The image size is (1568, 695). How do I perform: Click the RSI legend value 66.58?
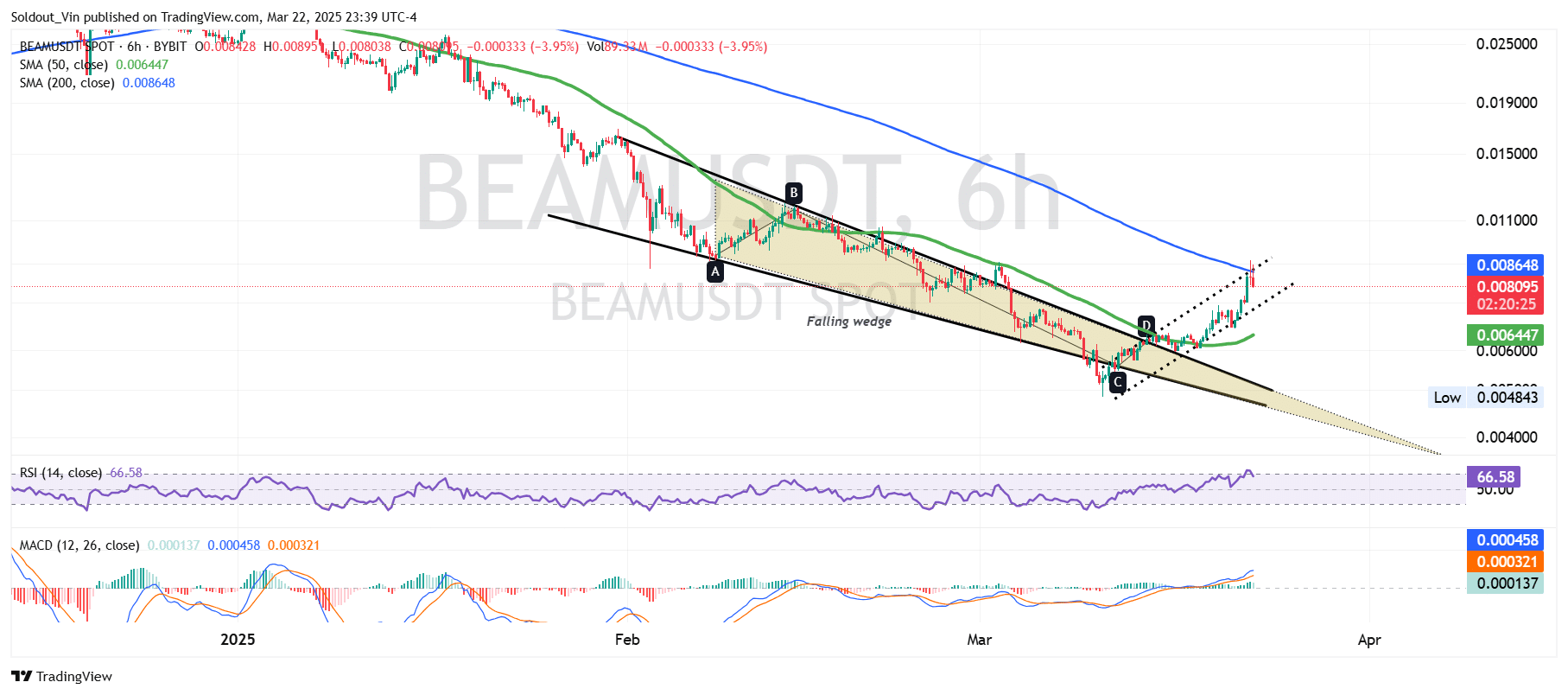coord(126,473)
